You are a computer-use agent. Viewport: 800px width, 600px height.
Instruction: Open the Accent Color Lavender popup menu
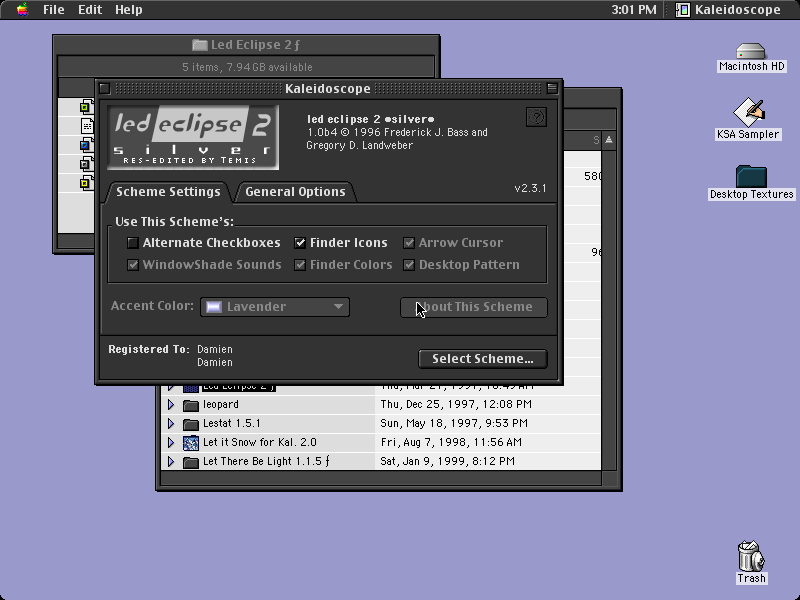[275, 307]
